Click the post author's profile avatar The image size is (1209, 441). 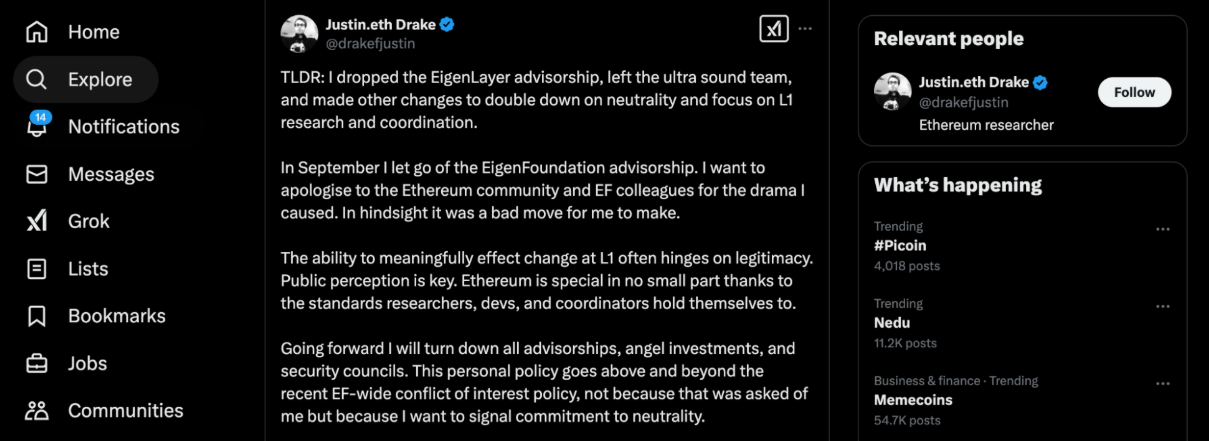[x=299, y=34]
